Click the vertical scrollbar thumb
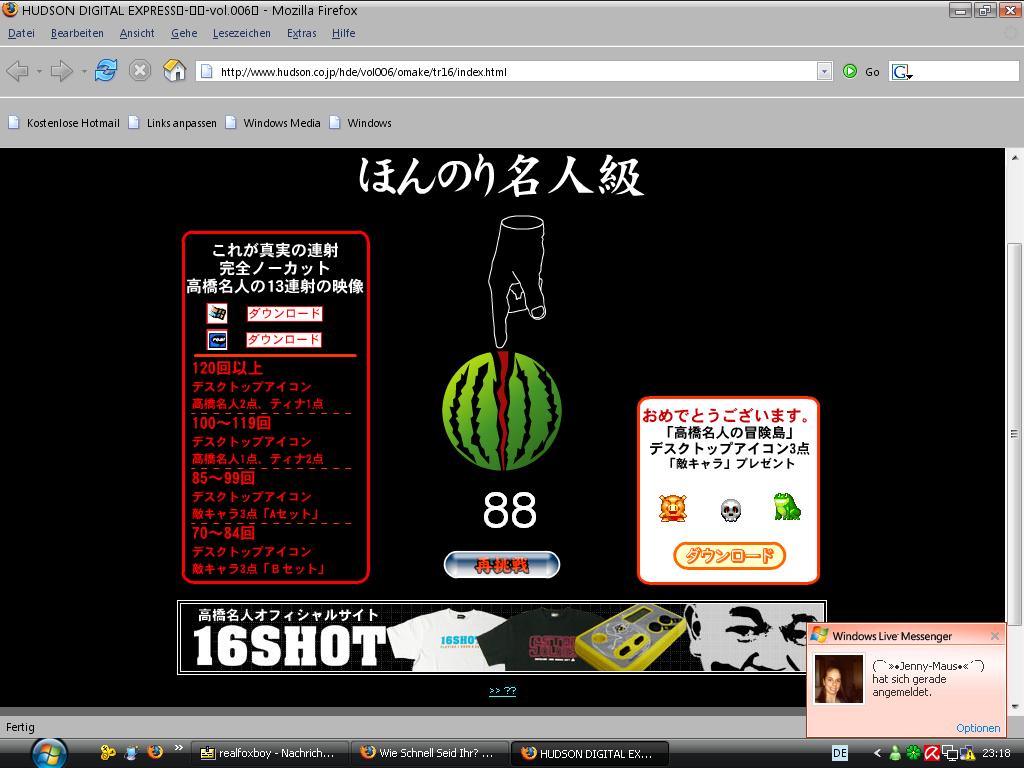Image resolution: width=1024 pixels, height=768 pixels. [1014, 434]
